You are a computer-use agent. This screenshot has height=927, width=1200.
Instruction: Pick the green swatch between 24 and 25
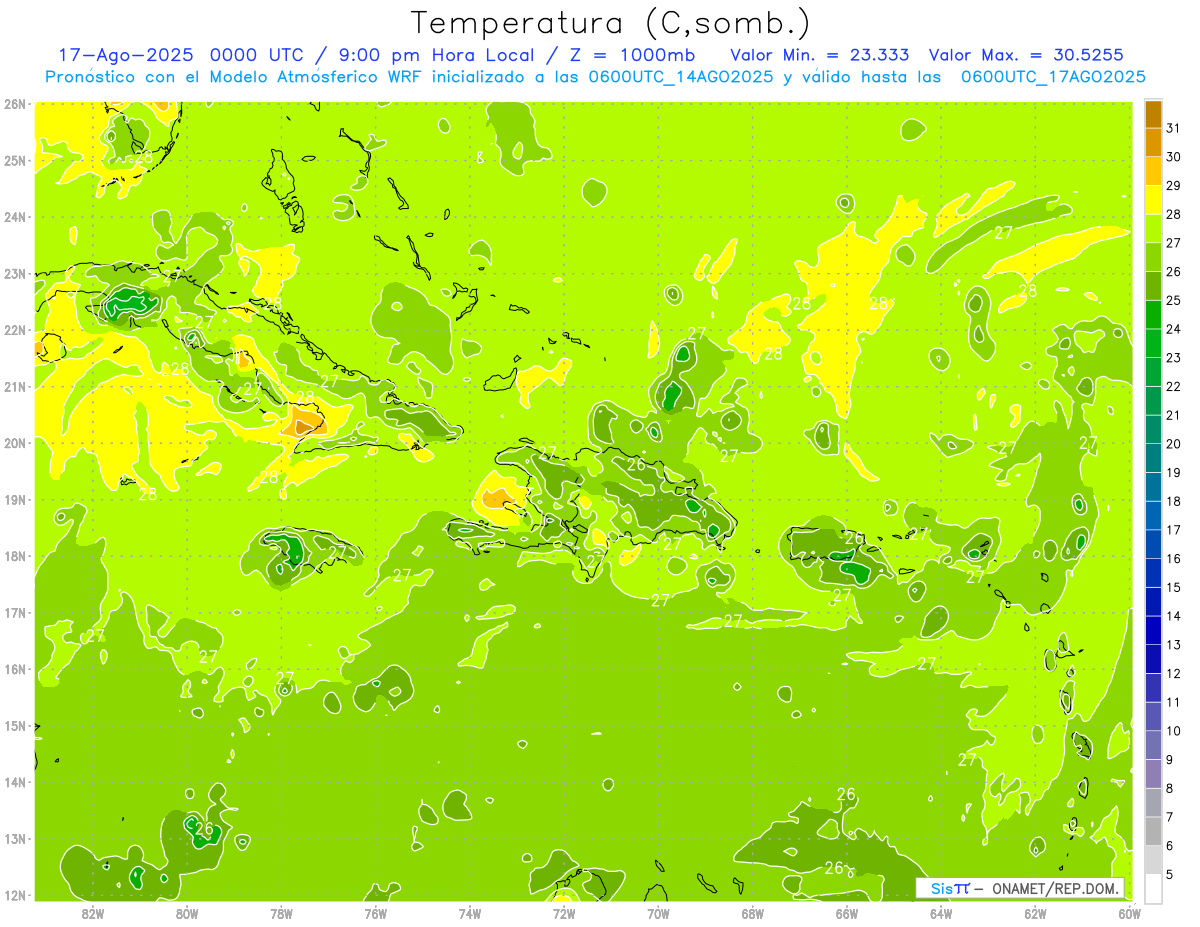click(x=1153, y=316)
